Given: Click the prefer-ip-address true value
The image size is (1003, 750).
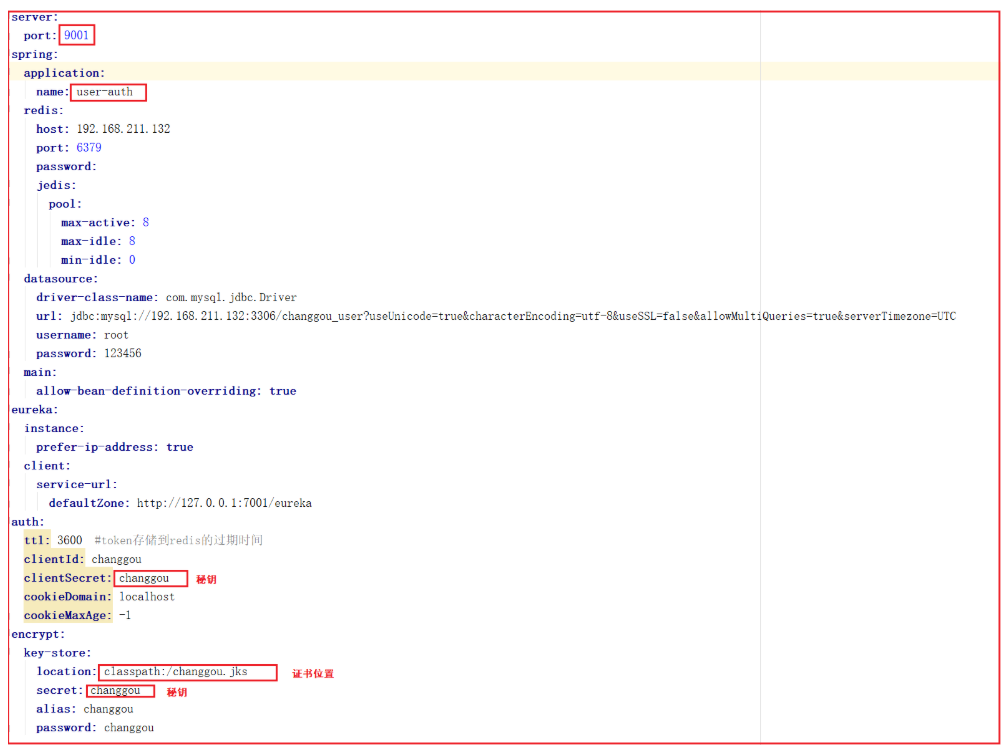Looking at the screenshot, I should point(180,447).
